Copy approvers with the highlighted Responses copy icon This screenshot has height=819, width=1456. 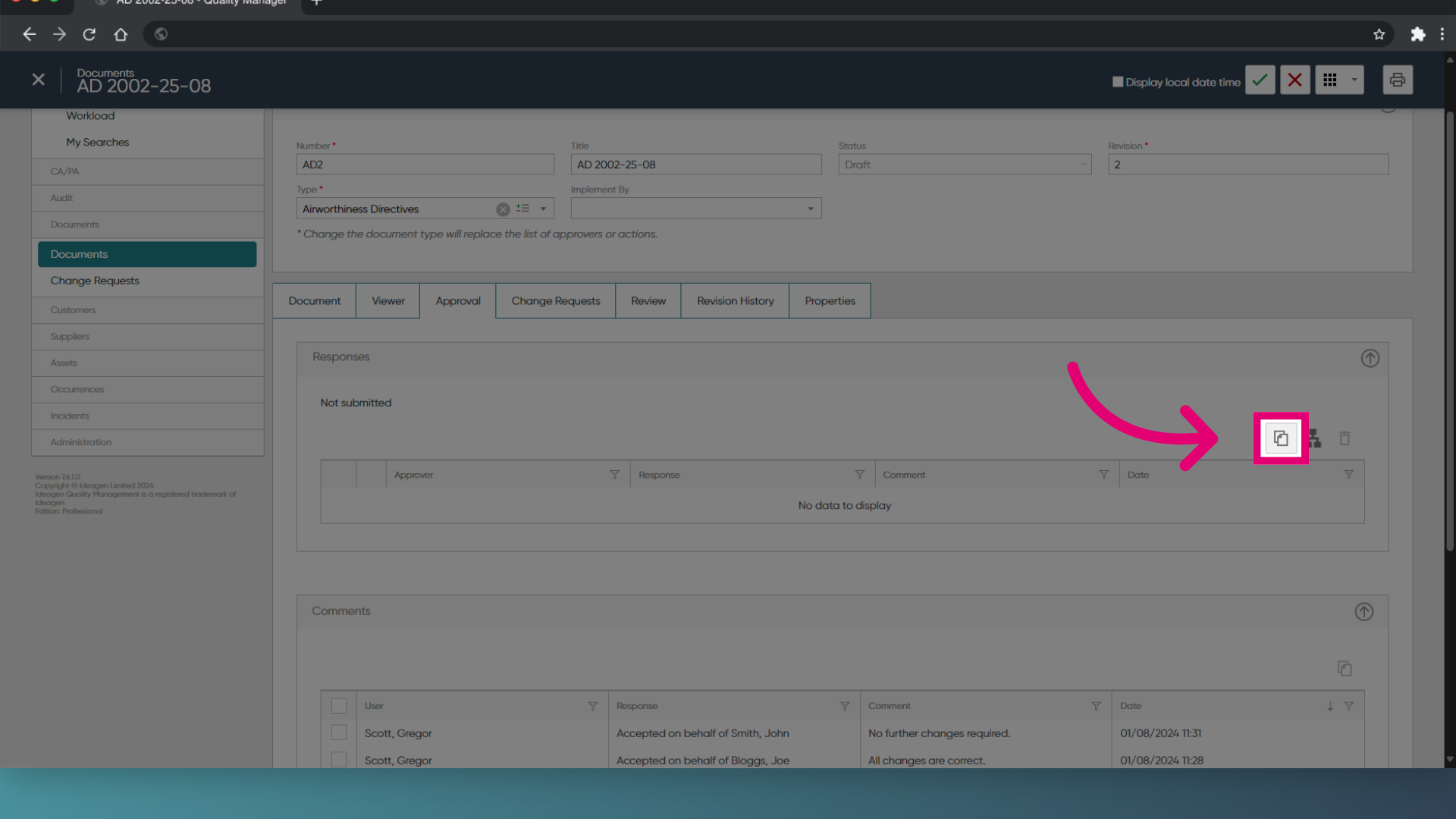1281,438
